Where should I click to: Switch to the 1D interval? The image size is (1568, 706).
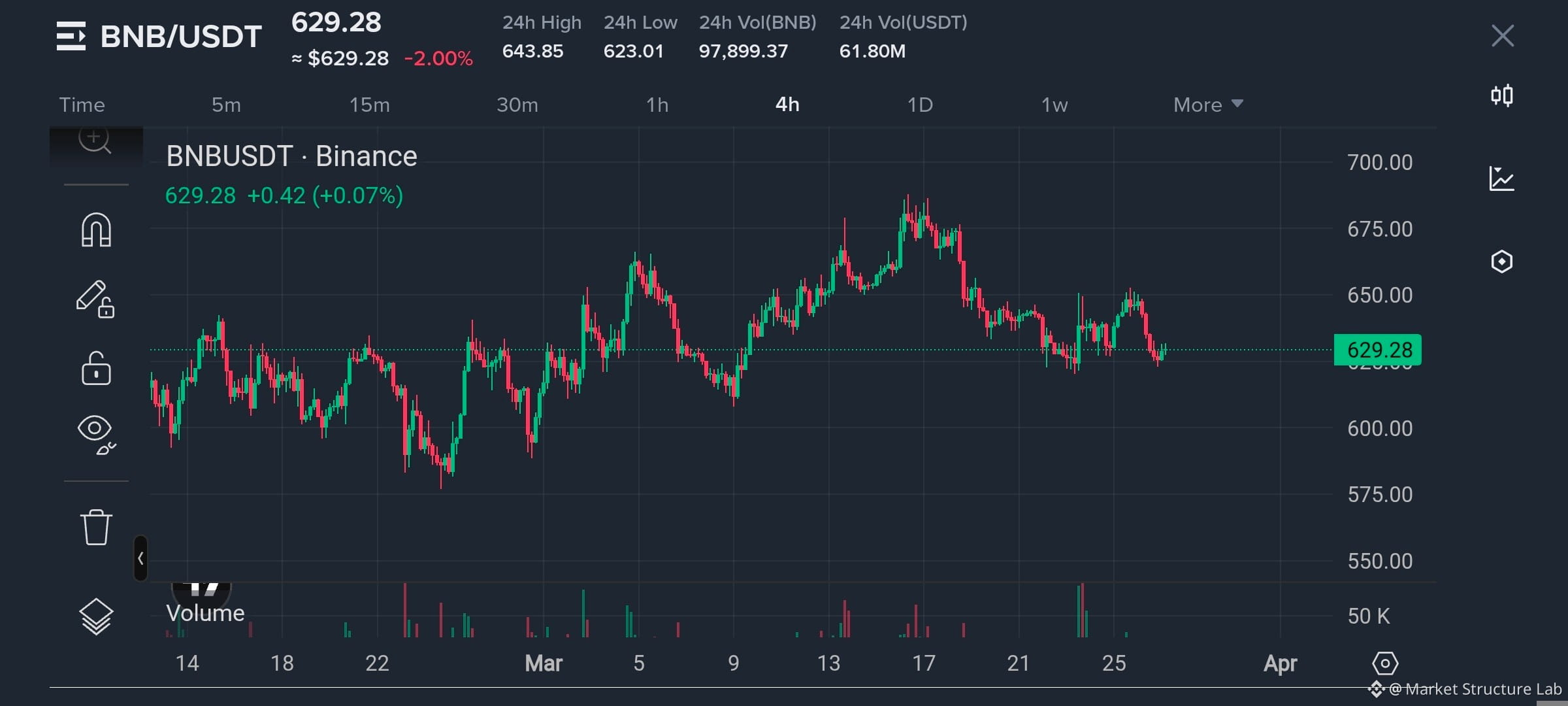[x=920, y=105]
